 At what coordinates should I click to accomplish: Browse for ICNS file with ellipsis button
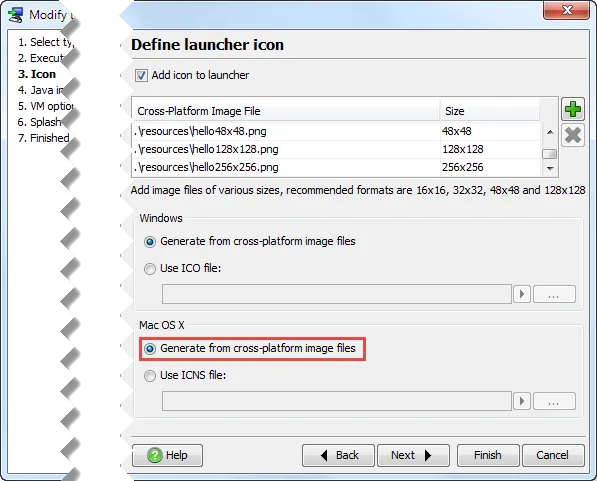[554, 401]
